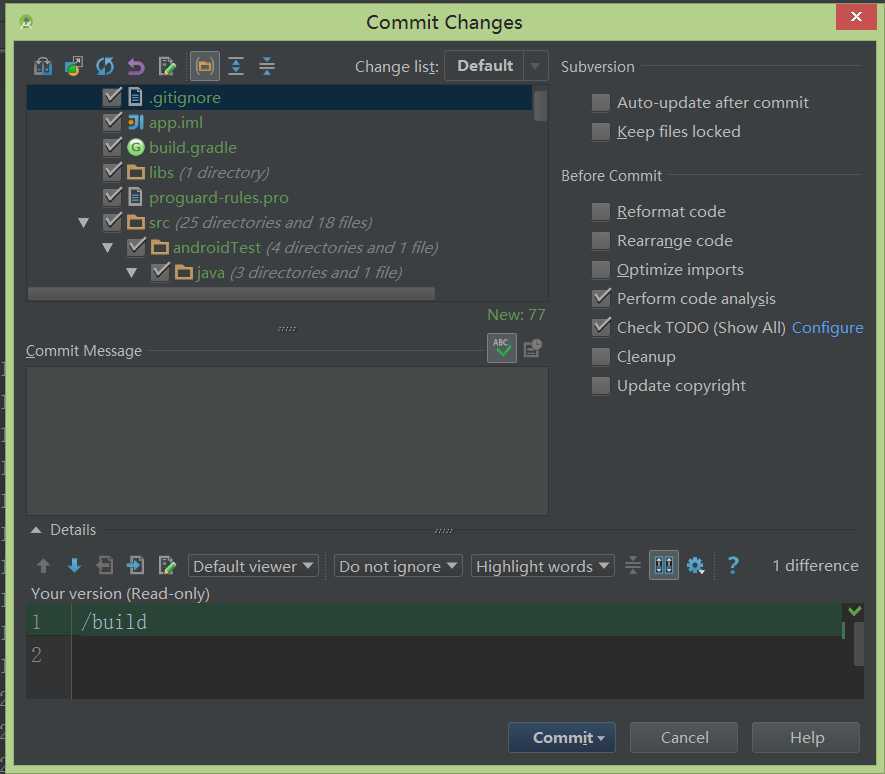Go to previous difference up arrow
Screen dimensions: 885x774
(x=43, y=565)
